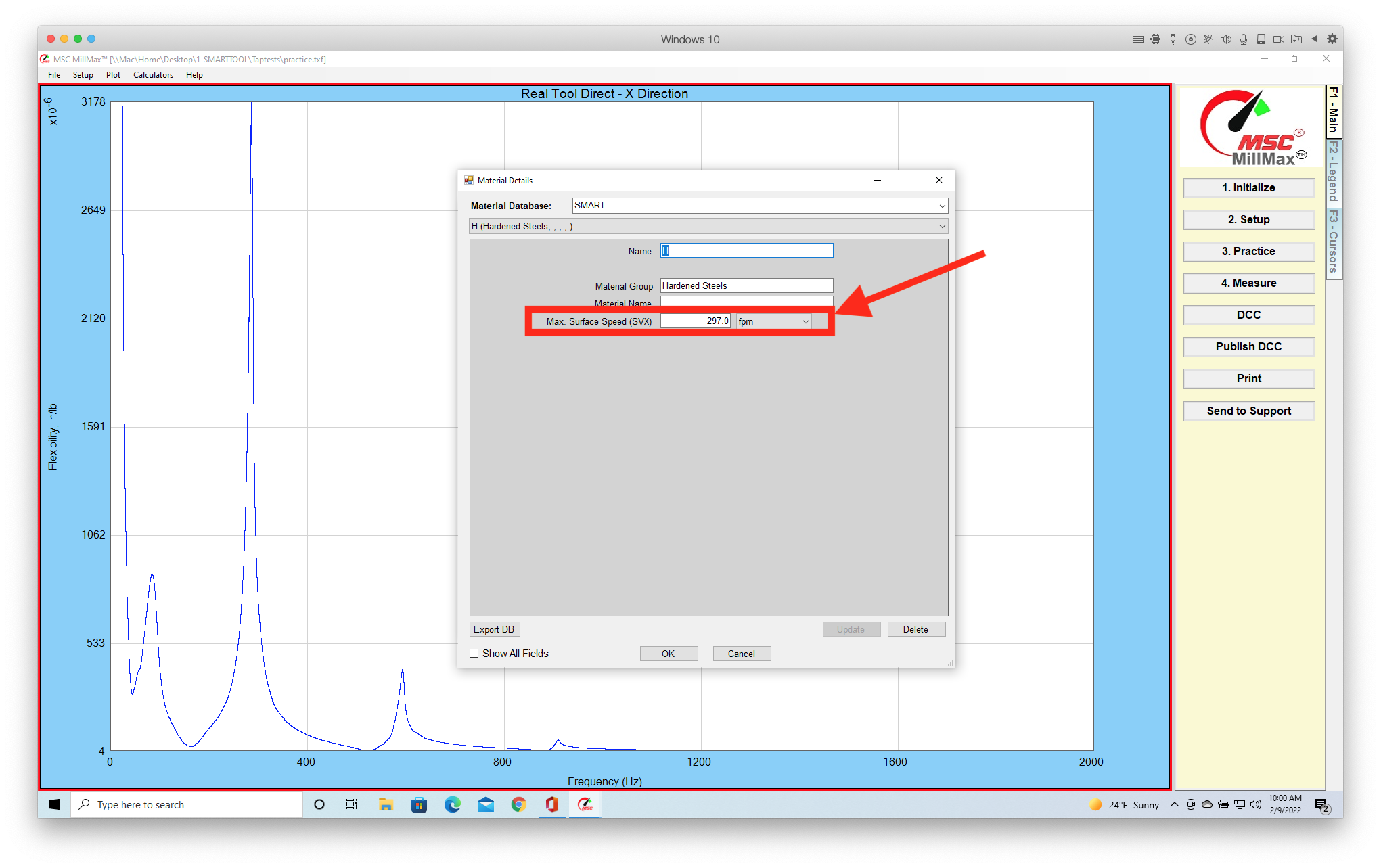Open File Explorer from the taskbar
Image resolution: width=1381 pixels, height=868 pixels.
tap(386, 804)
